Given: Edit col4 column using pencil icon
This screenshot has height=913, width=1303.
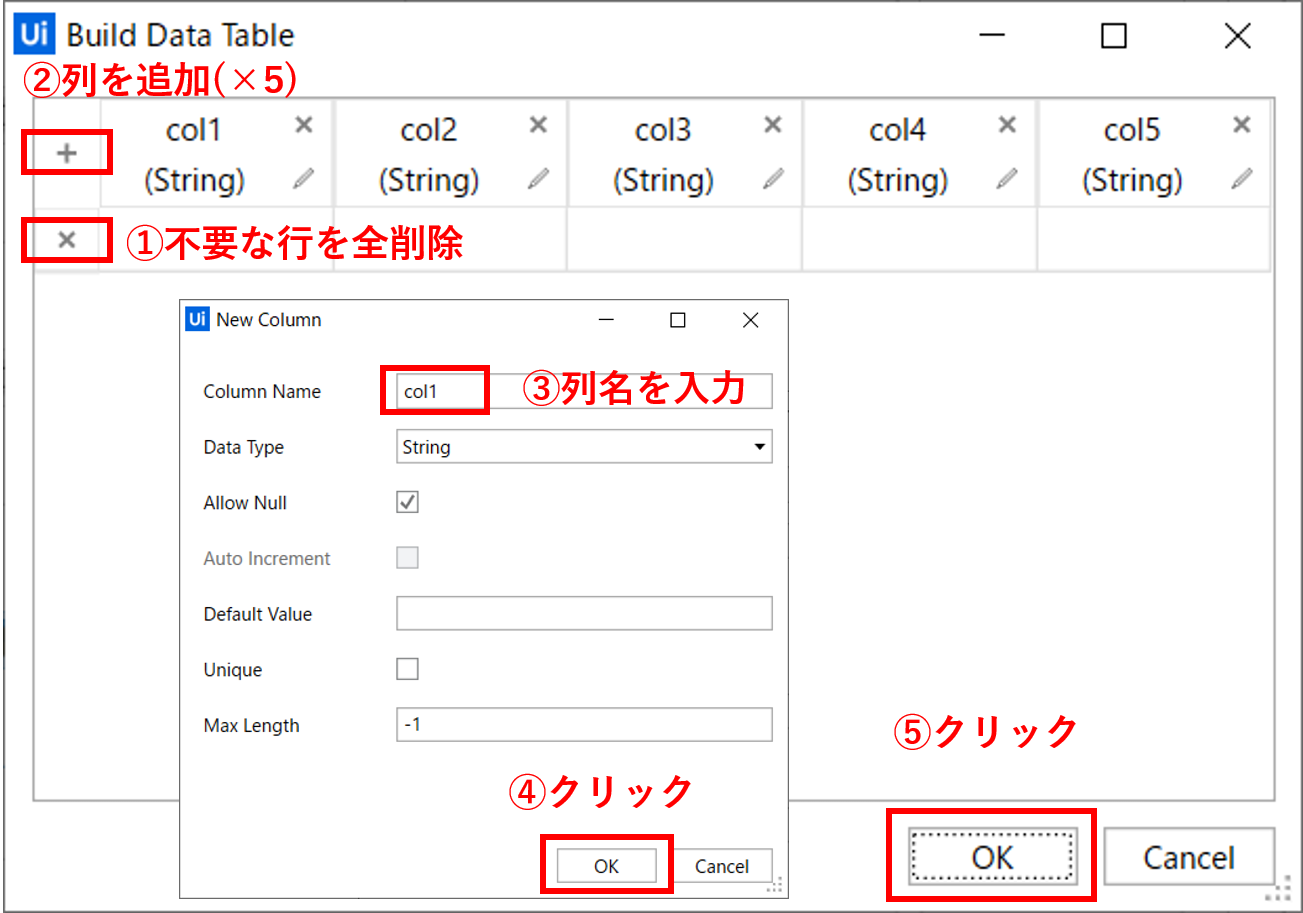Looking at the screenshot, I should pyautogui.click(x=1007, y=179).
